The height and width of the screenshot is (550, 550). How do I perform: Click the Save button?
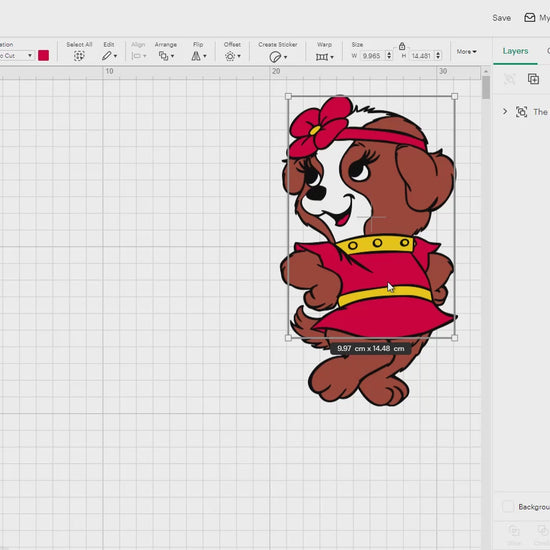pyautogui.click(x=501, y=18)
